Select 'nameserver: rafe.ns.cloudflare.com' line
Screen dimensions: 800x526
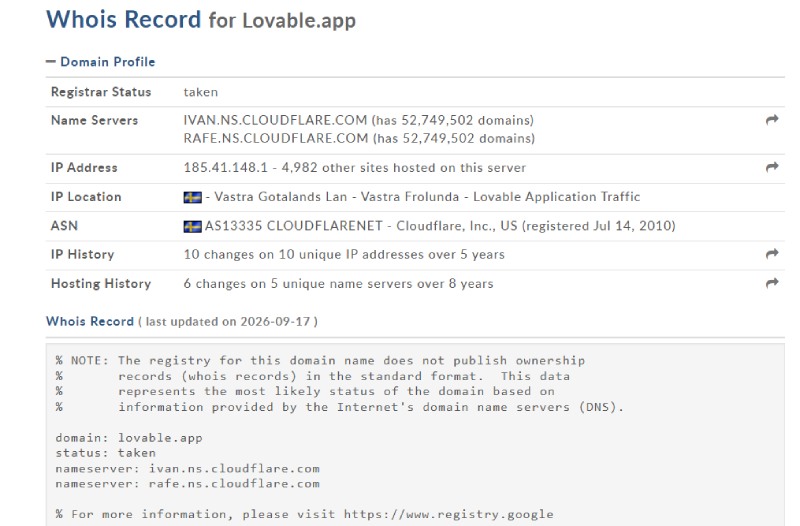click(x=187, y=484)
